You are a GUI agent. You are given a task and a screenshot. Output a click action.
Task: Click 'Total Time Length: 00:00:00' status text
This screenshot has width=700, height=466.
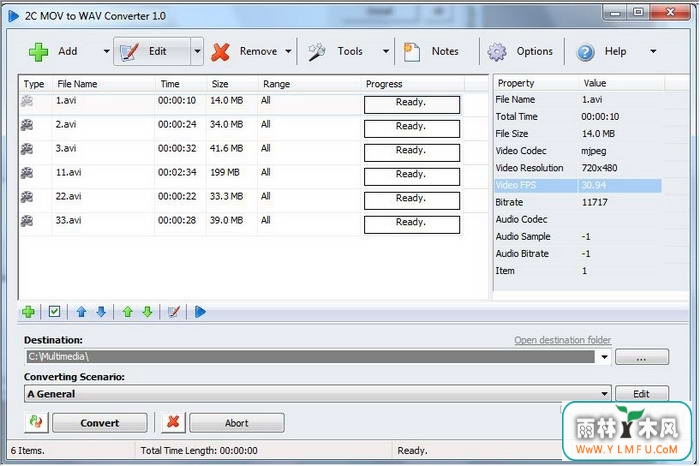pos(199,451)
